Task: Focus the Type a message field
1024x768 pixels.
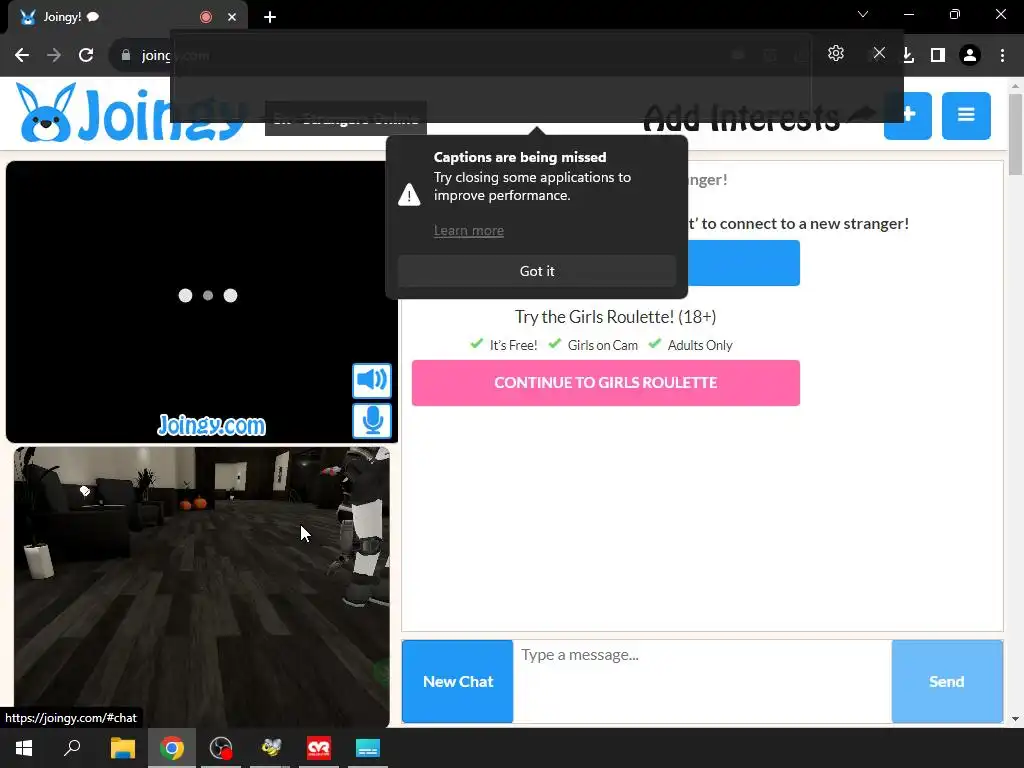Action: point(702,681)
